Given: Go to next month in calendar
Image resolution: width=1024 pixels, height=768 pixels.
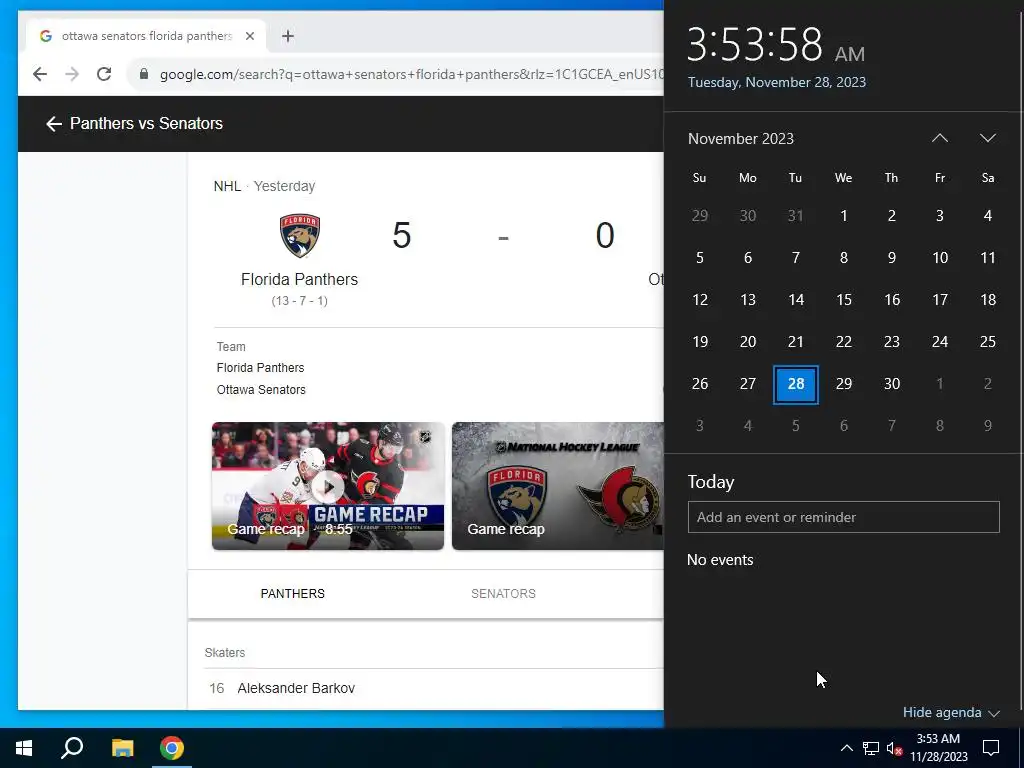Looking at the screenshot, I should pyautogui.click(x=987, y=138).
